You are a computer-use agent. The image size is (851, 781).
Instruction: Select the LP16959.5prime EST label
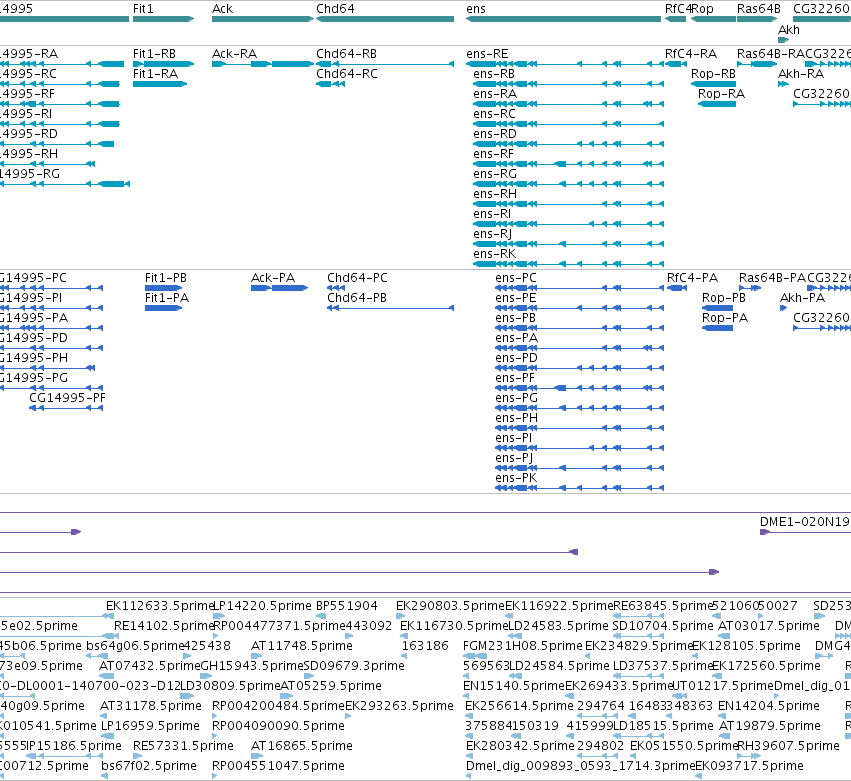150,726
